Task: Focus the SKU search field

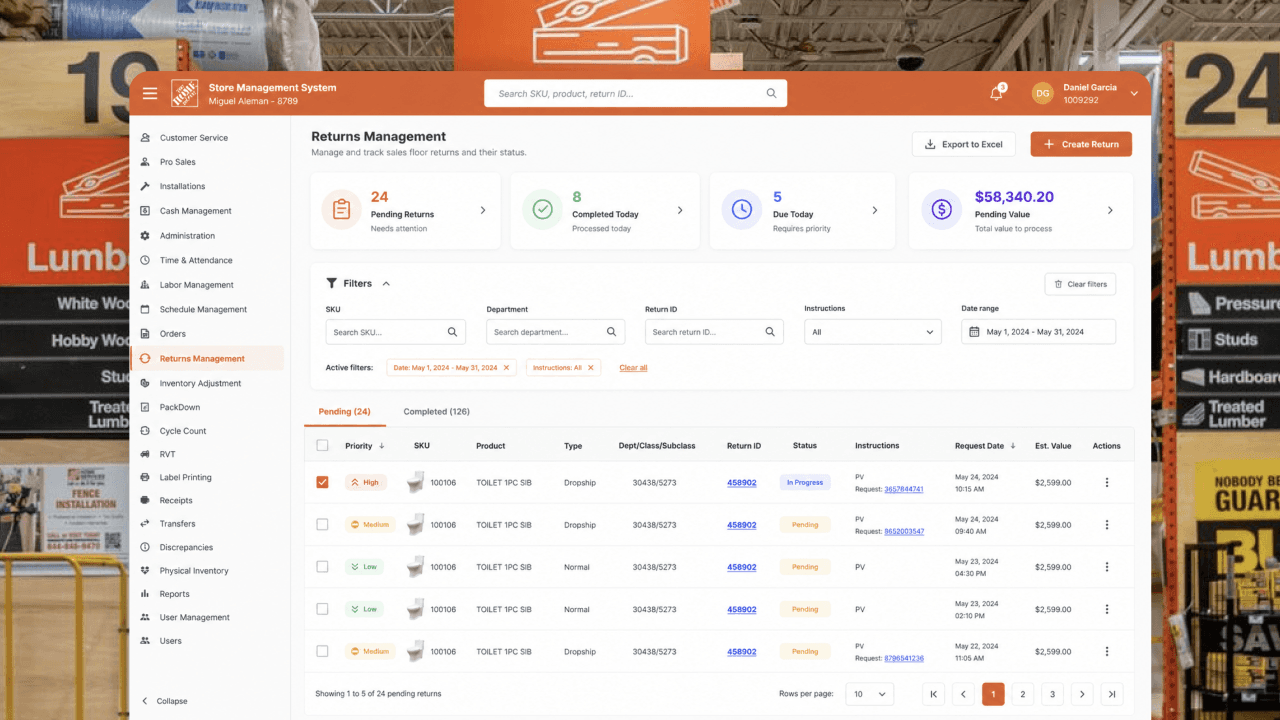Action: (396, 332)
